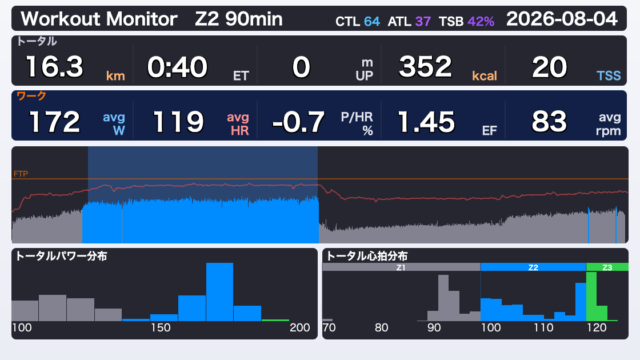Select the tallest blue bar in power distribution

(x=220, y=292)
